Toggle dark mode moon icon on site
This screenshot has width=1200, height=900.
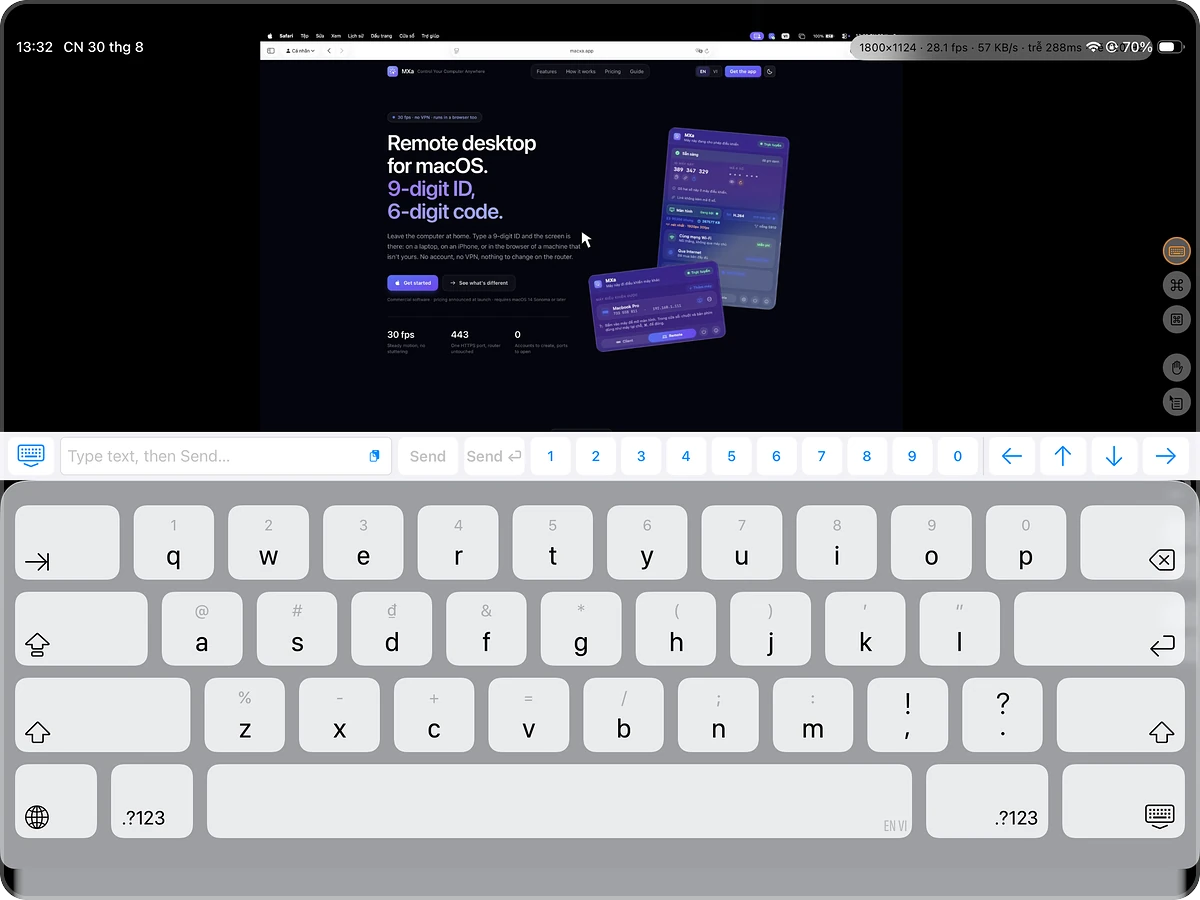(x=770, y=72)
